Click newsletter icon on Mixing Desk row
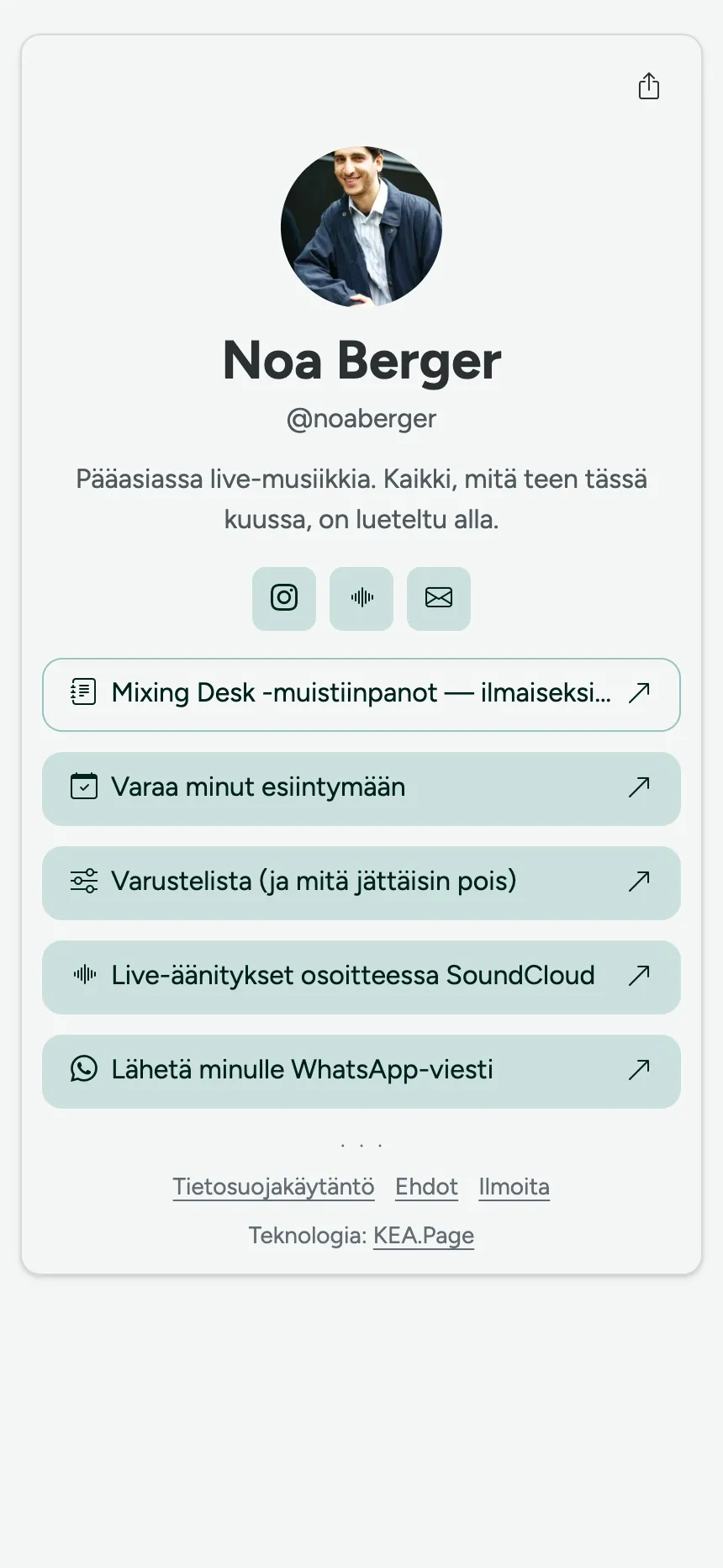This screenshot has width=723, height=1568. click(x=83, y=692)
